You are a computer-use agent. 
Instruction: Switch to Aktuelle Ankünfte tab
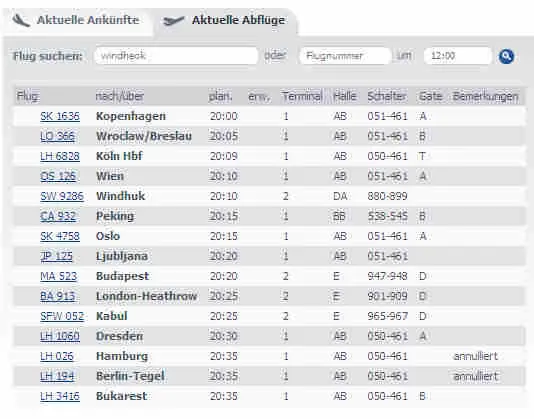point(88,20)
